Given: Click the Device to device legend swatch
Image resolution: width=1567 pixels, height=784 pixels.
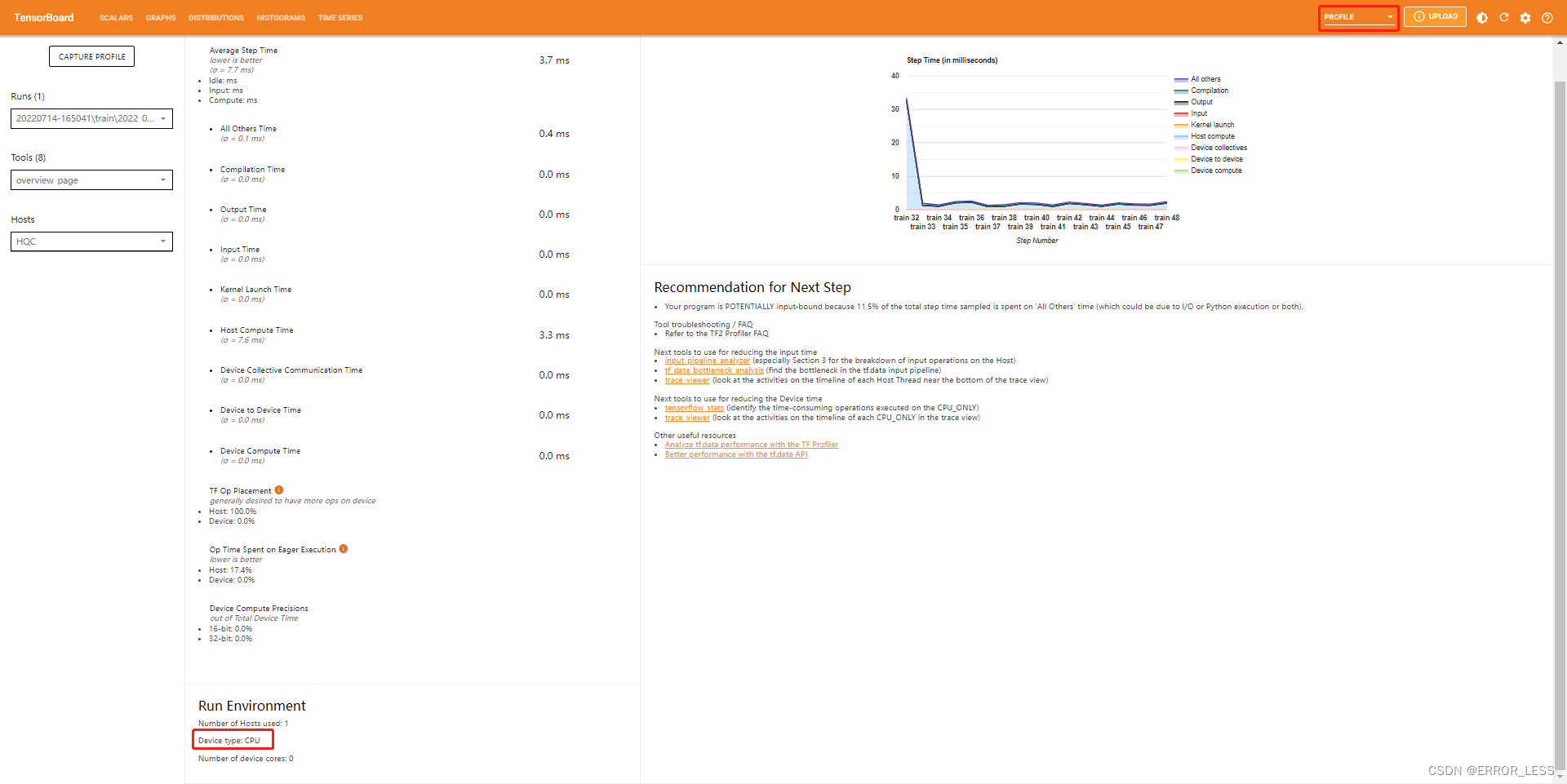Looking at the screenshot, I should (1181, 159).
